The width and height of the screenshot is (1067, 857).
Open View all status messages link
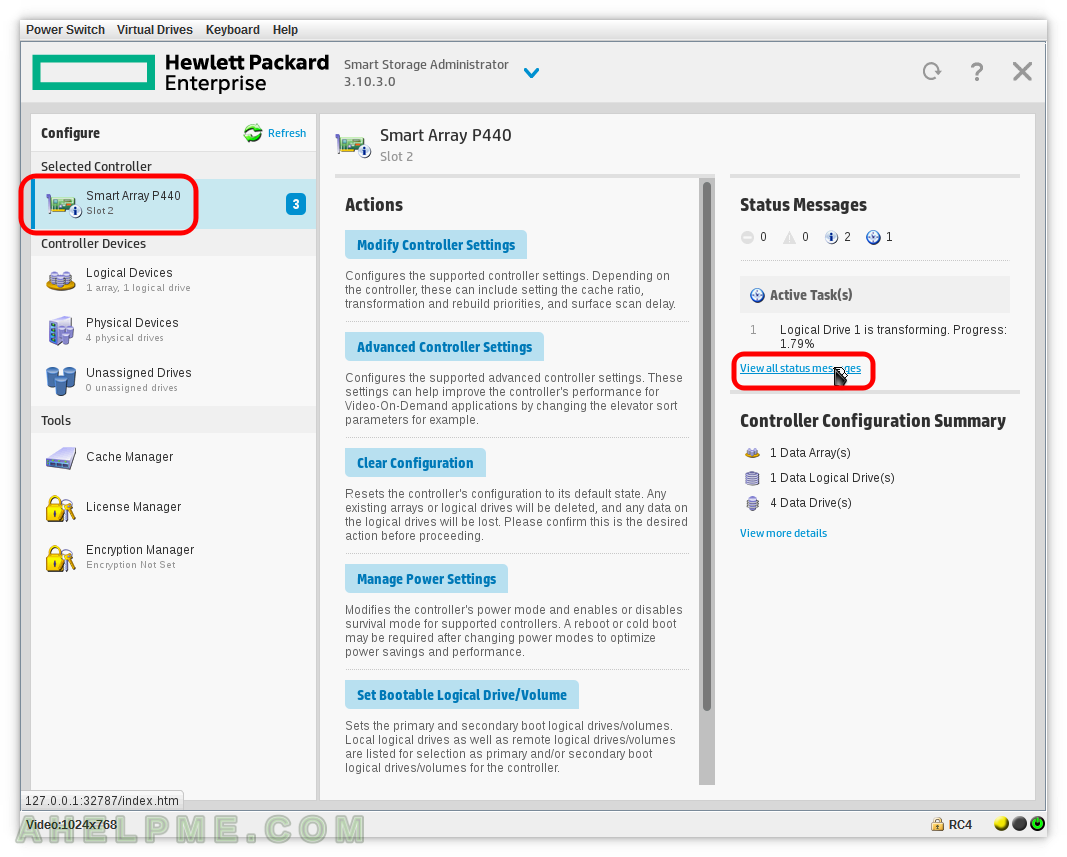point(800,368)
